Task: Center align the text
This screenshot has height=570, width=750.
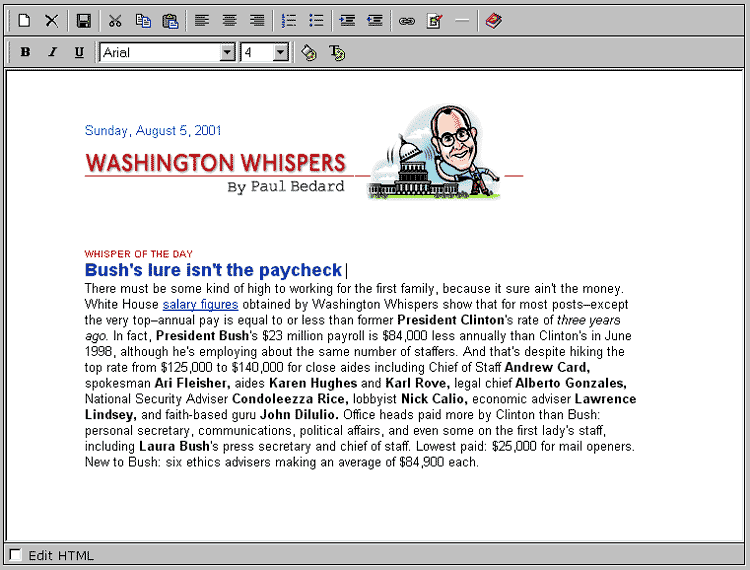Action: coord(229,20)
